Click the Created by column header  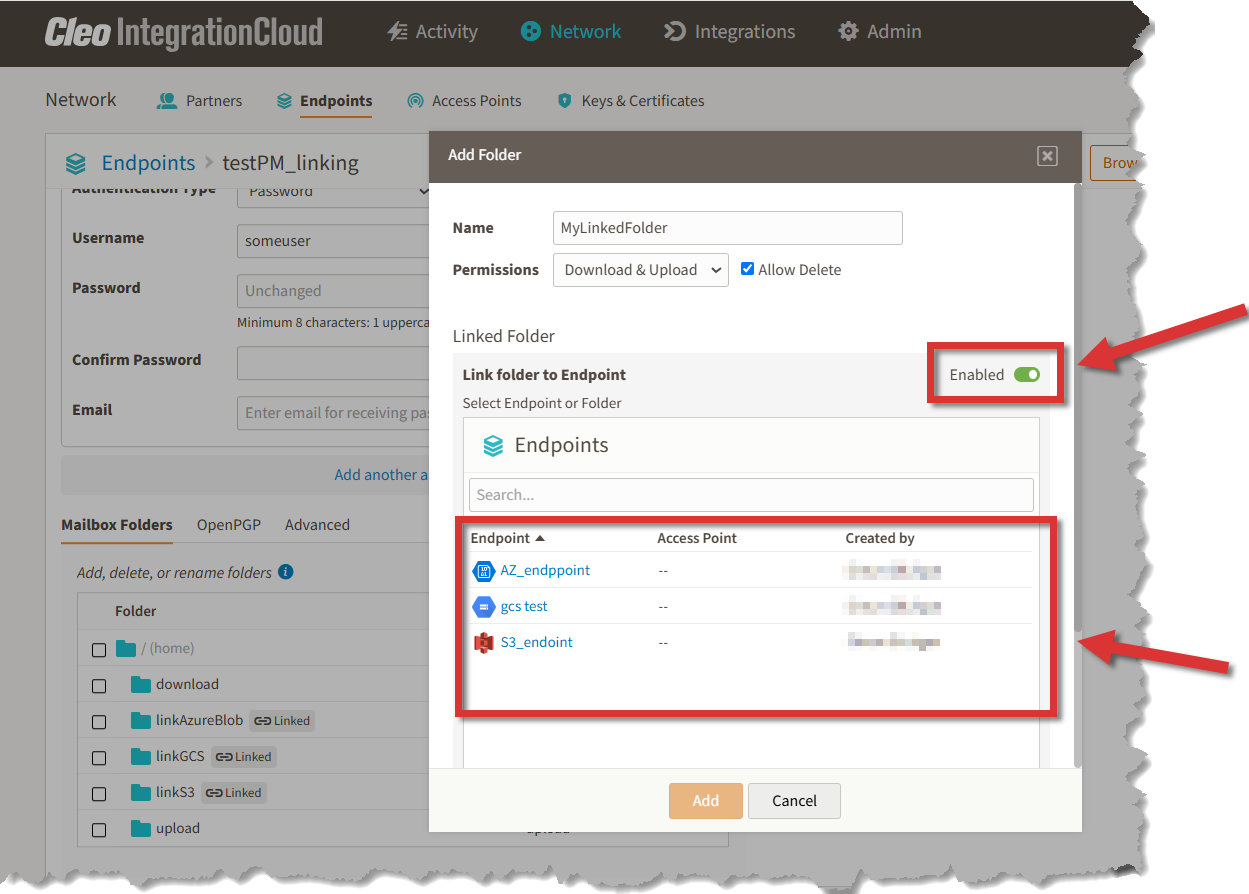tap(880, 538)
